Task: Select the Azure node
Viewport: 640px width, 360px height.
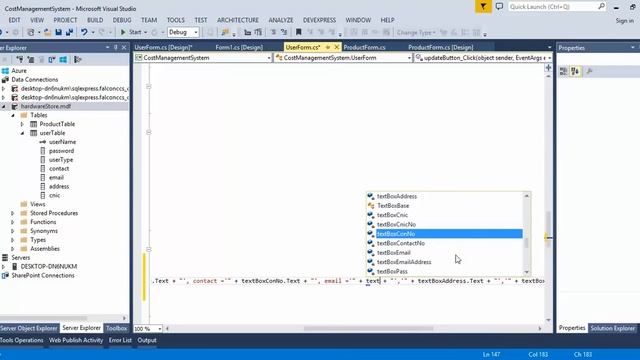Action: tap(19, 71)
